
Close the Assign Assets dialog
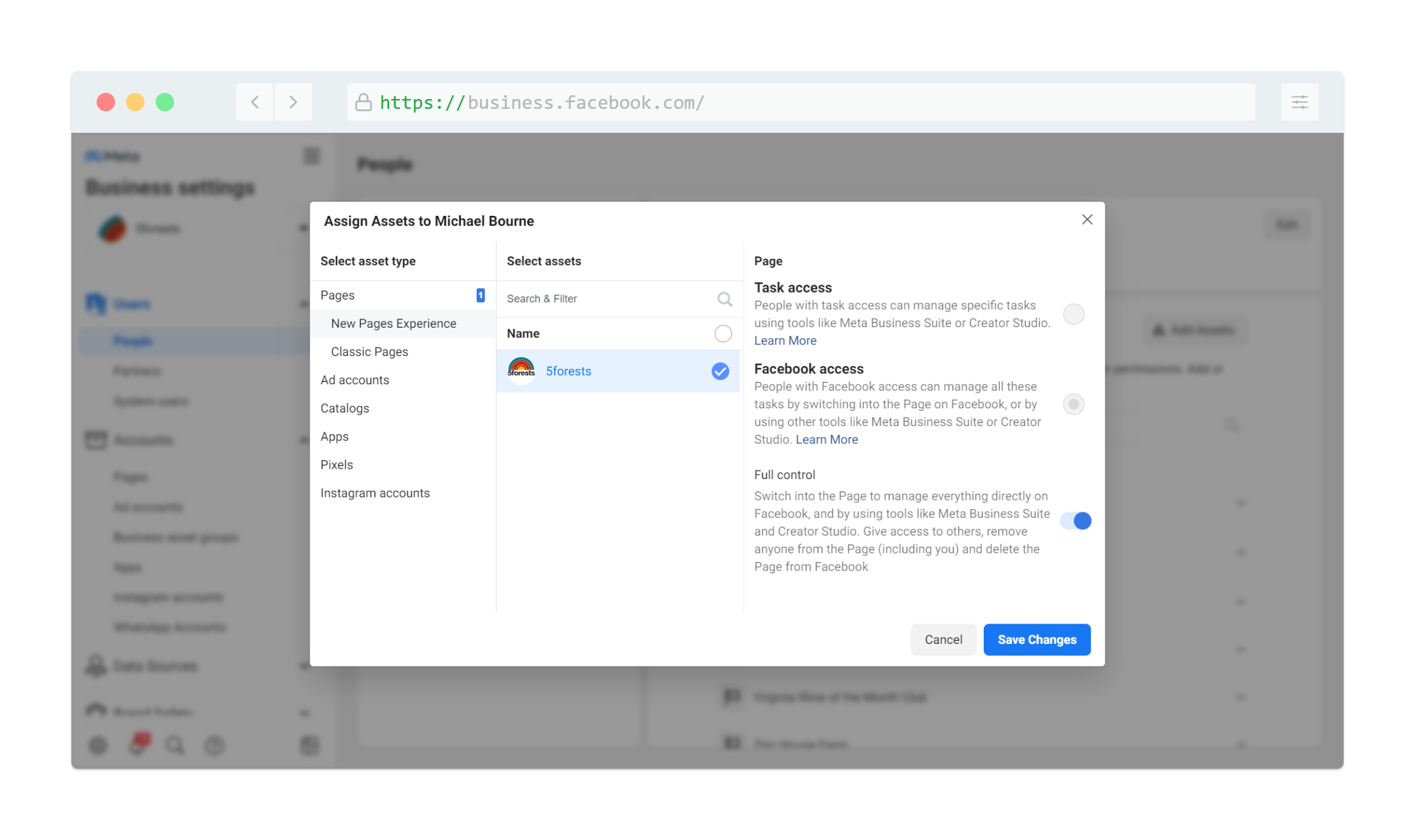[1087, 220]
